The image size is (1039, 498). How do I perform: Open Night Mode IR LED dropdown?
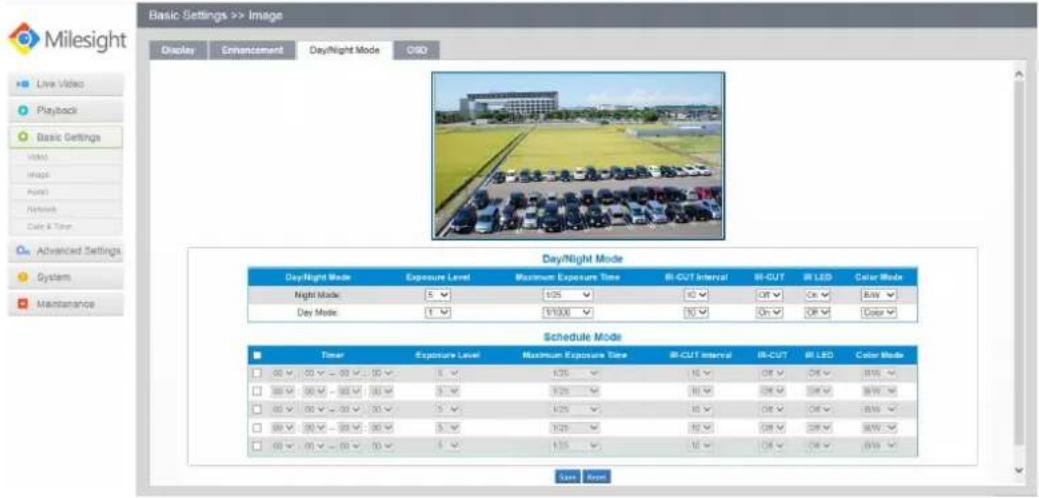818,295
